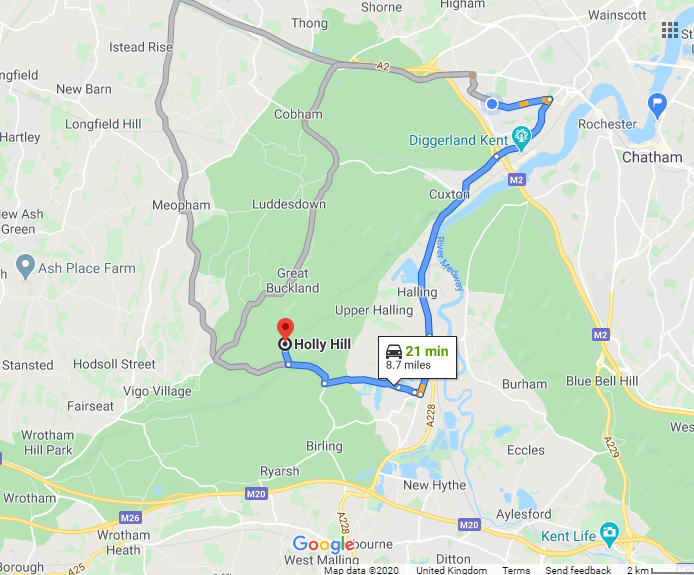
Task: Click the blue current location dot
Action: tap(492, 104)
